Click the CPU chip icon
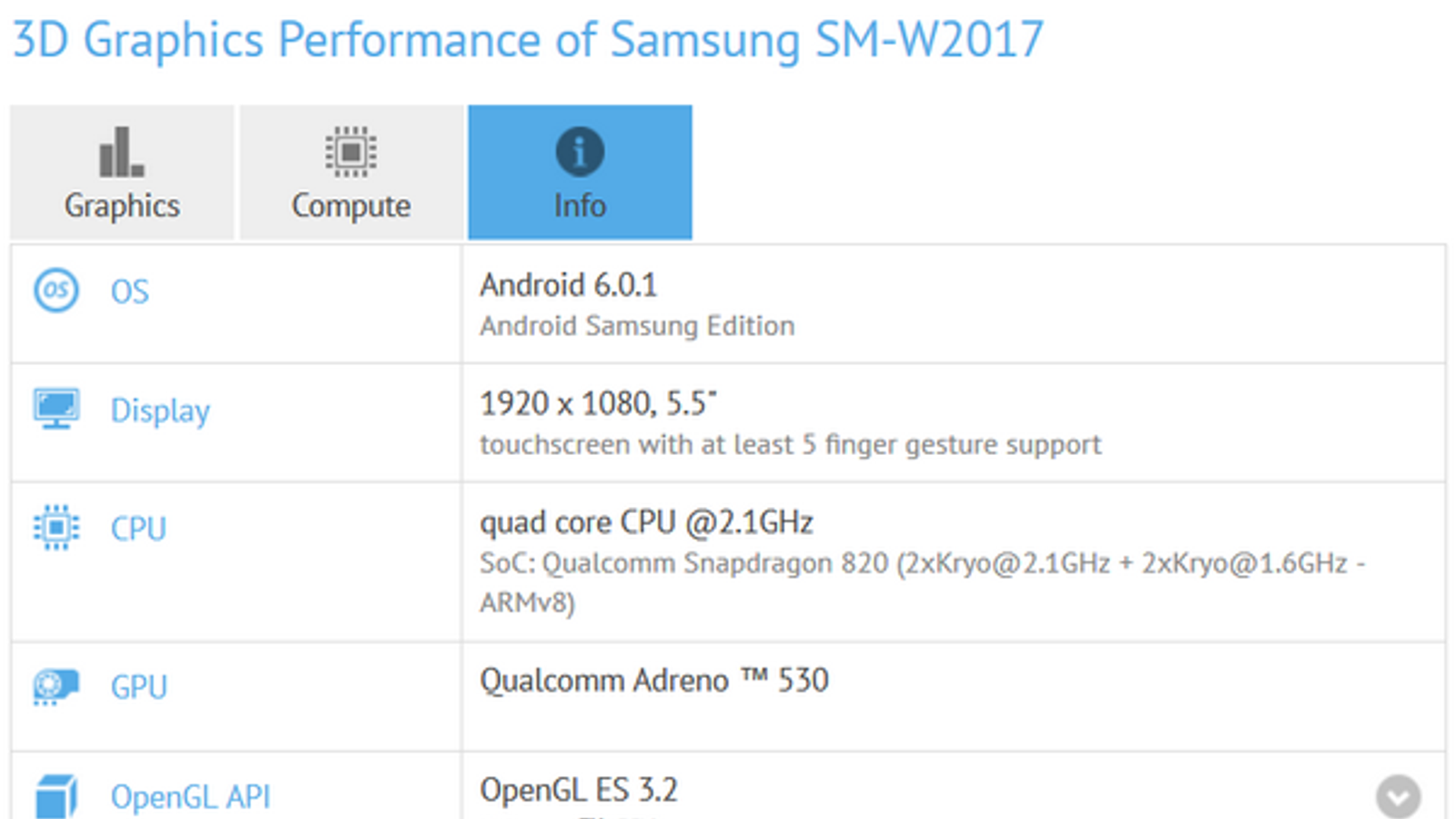 [56, 528]
